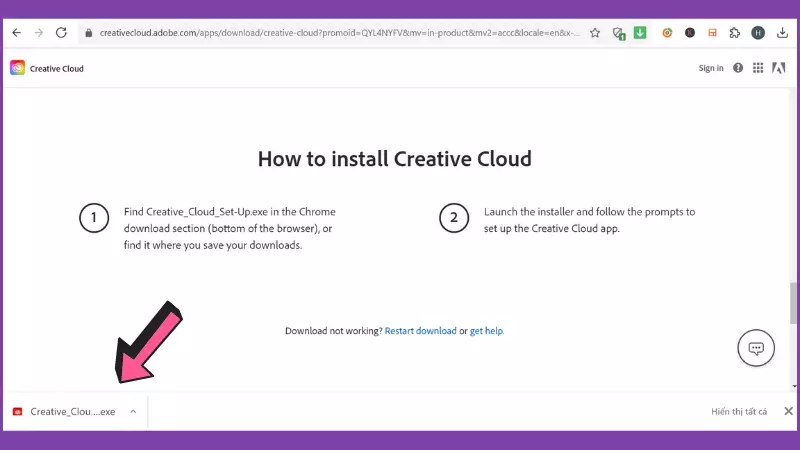Open the Extensions puzzle piece menu
The height and width of the screenshot is (450, 800).
point(735,33)
